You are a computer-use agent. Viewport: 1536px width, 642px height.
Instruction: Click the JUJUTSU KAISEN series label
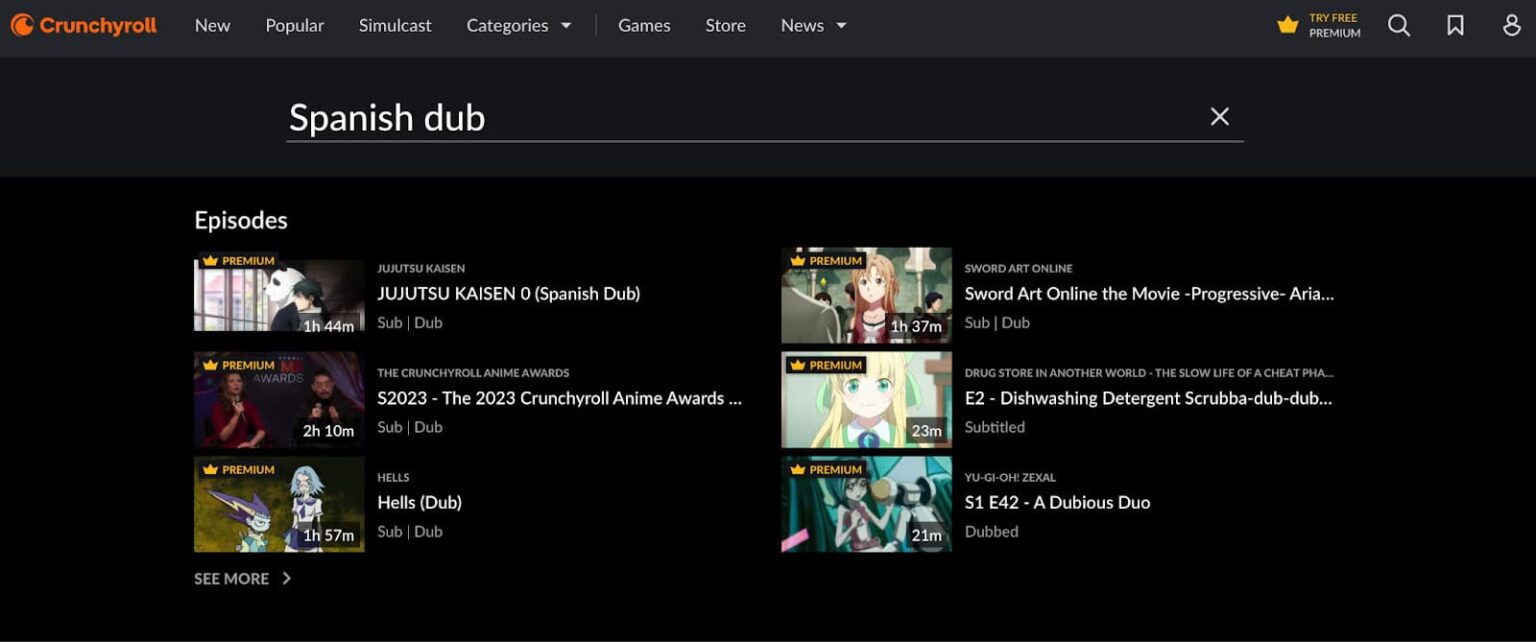coord(421,268)
